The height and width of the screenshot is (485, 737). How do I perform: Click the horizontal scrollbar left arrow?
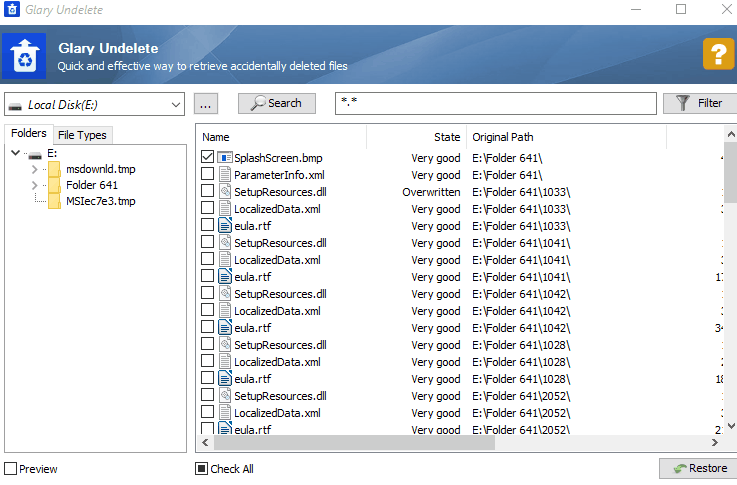tap(205, 443)
